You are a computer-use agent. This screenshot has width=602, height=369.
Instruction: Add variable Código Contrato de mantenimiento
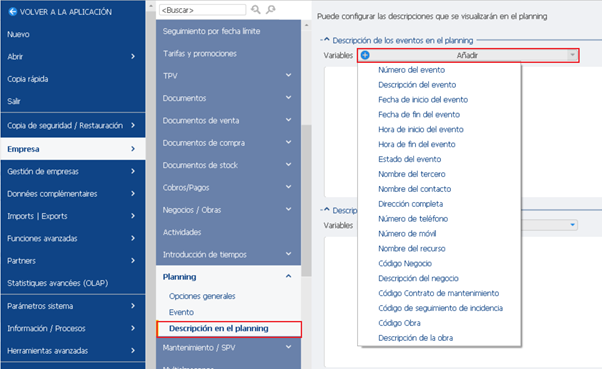pyautogui.click(x=438, y=293)
